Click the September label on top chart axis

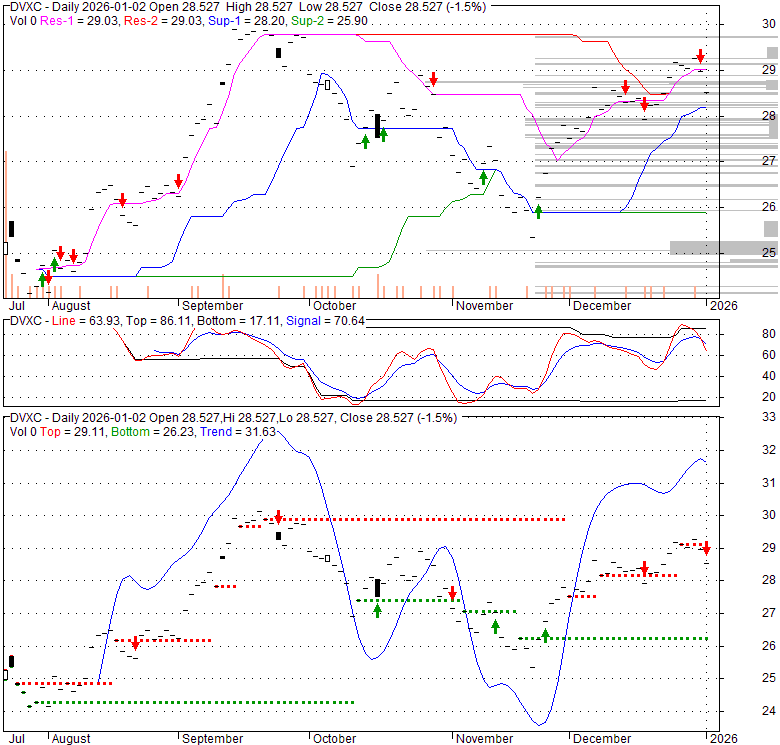(213, 306)
